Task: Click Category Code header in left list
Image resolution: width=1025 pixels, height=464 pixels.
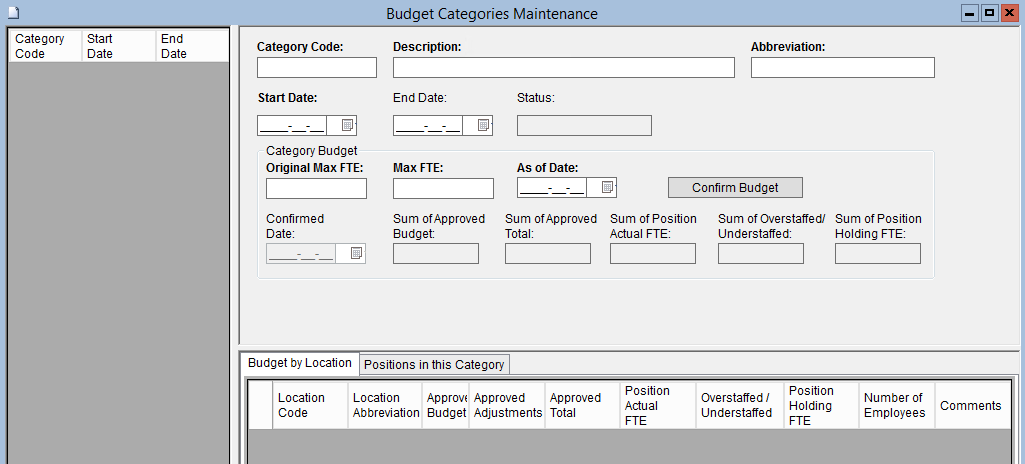Action: tap(44, 46)
